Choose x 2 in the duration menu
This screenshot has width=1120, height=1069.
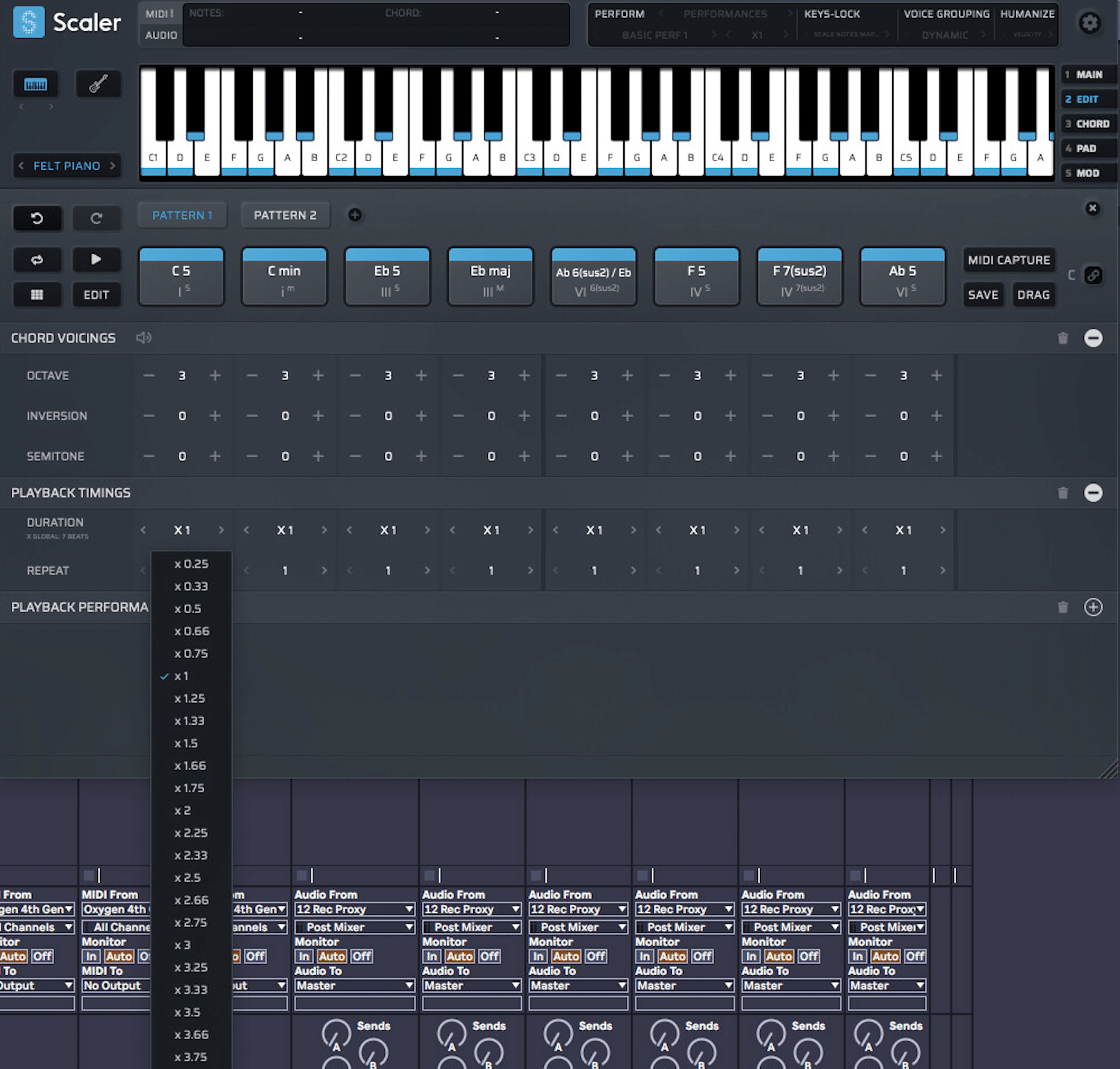pos(192,810)
